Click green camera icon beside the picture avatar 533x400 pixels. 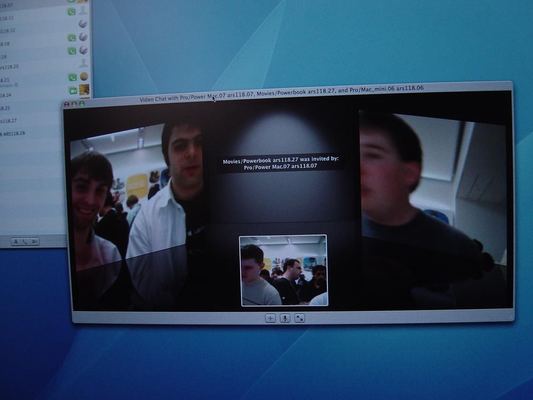73,90
